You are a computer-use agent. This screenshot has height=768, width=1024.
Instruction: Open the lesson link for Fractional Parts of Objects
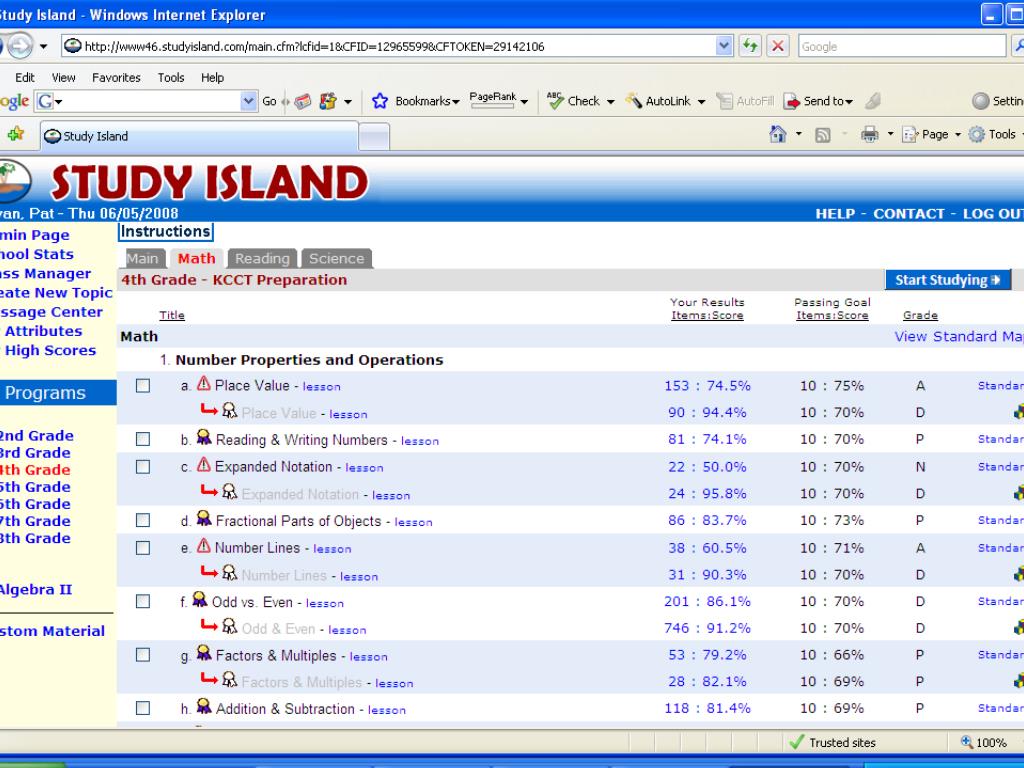click(x=413, y=522)
